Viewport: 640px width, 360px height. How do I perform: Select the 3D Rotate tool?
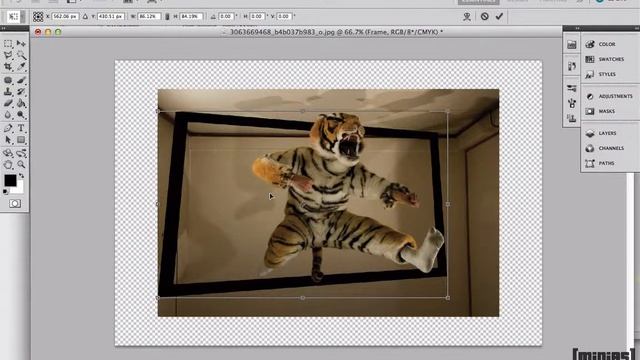click(x=8, y=153)
